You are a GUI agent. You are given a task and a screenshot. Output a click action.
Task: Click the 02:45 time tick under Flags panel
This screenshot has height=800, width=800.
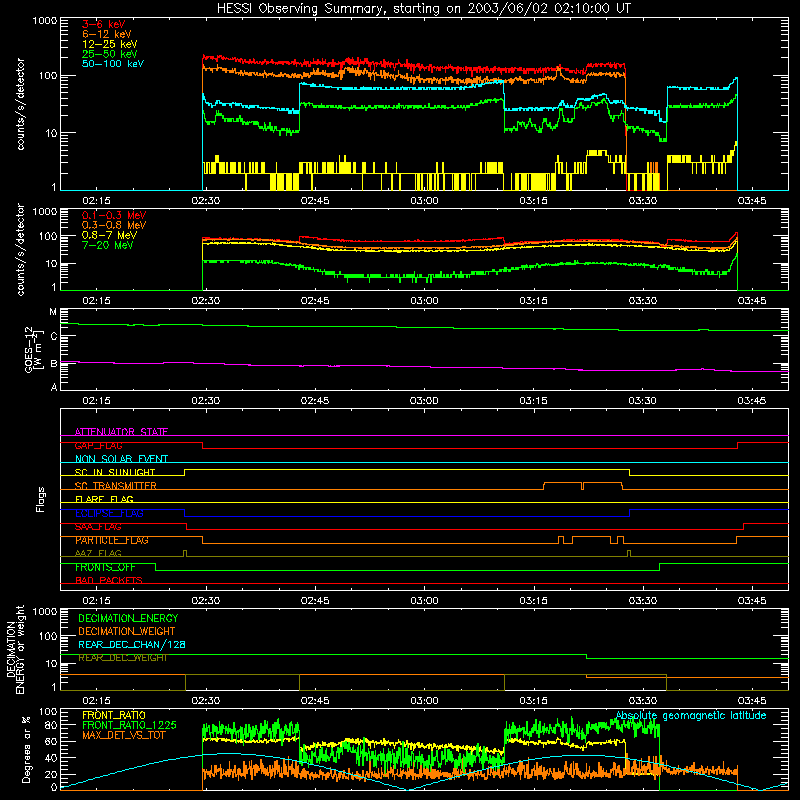[315, 601]
